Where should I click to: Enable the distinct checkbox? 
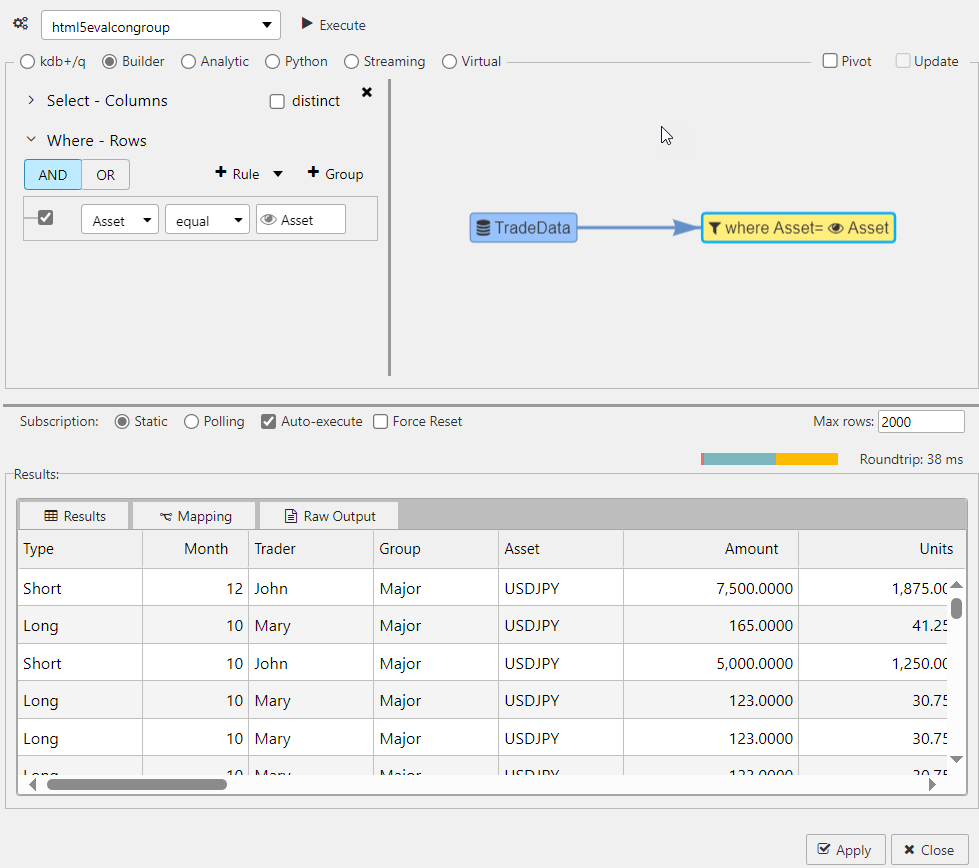click(277, 101)
